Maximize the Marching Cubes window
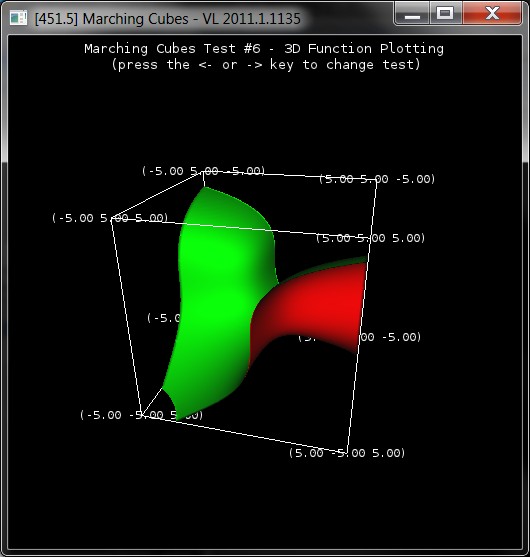530x557 pixels. click(x=445, y=13)
